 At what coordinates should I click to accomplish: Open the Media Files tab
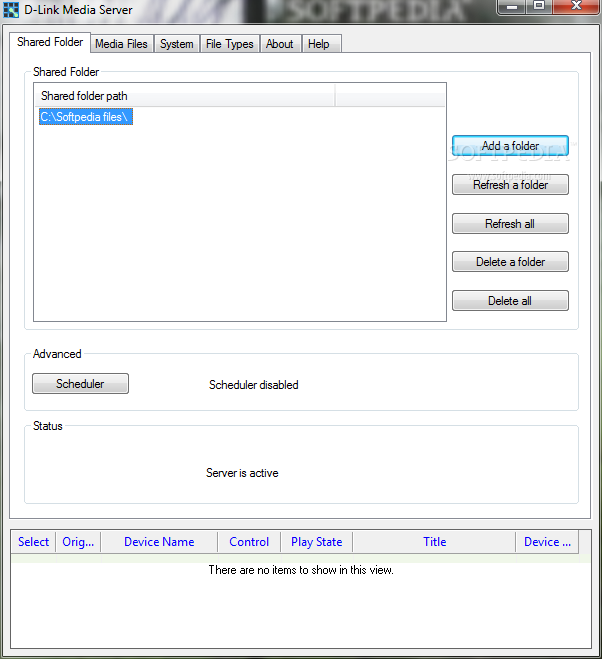pyautogui.click(x=121, y=44)
